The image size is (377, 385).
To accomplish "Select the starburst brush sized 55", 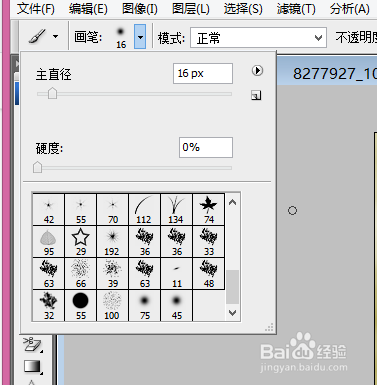I will (x=81, y=210).
